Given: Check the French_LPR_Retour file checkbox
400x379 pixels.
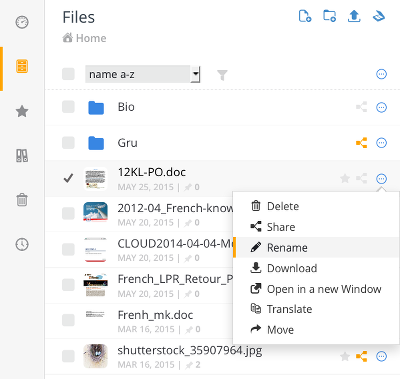Looking at the screenshot, I should point(68,285).
